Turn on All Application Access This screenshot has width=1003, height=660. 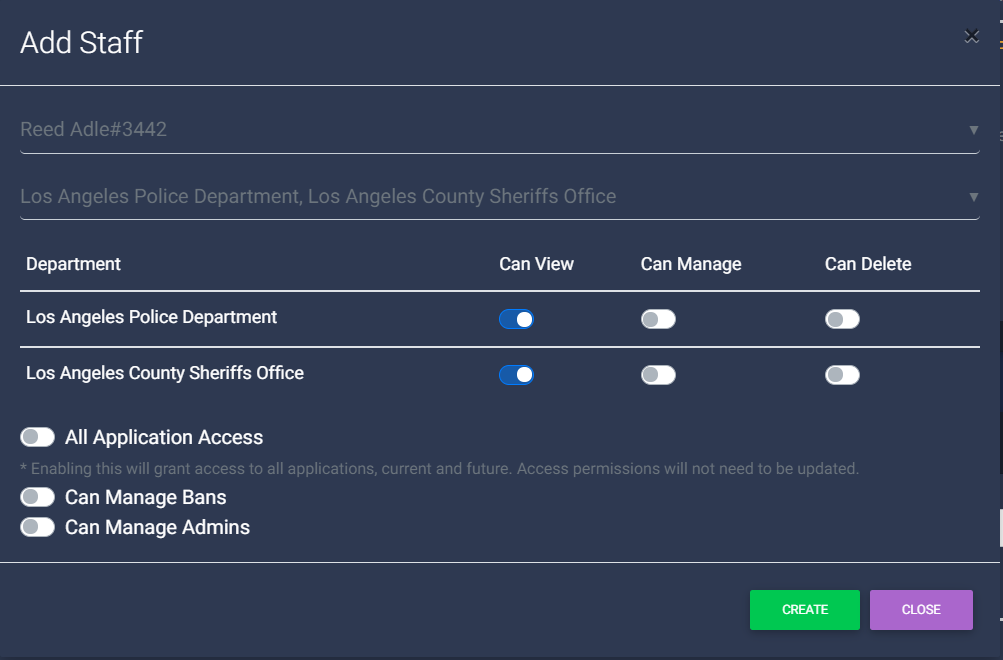37,436
